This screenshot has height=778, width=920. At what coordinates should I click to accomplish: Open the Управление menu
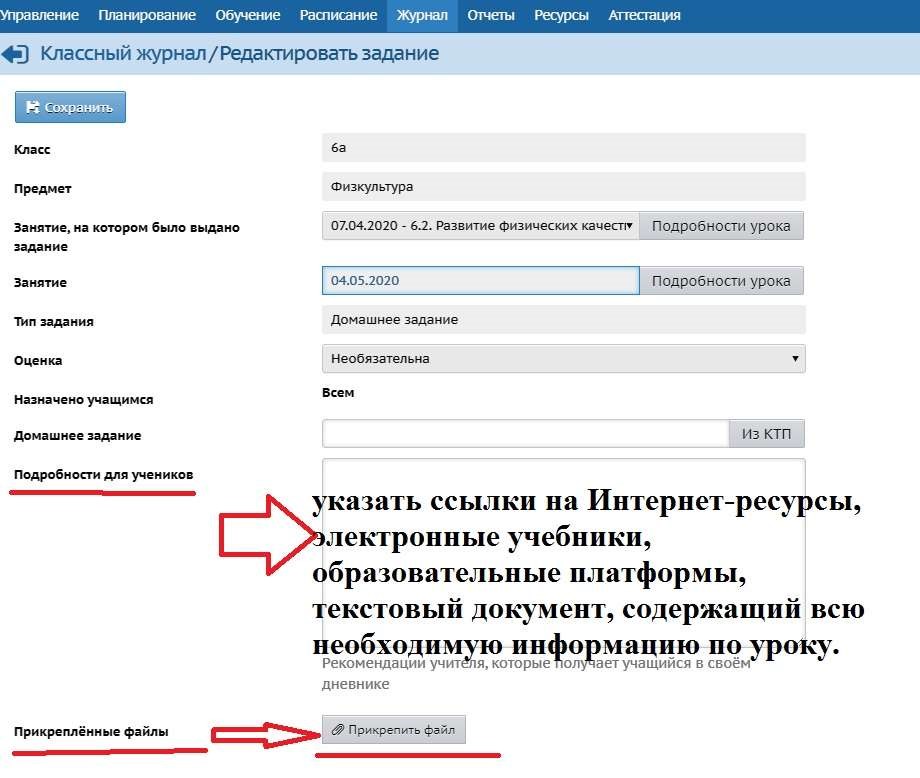click(39, 15)
